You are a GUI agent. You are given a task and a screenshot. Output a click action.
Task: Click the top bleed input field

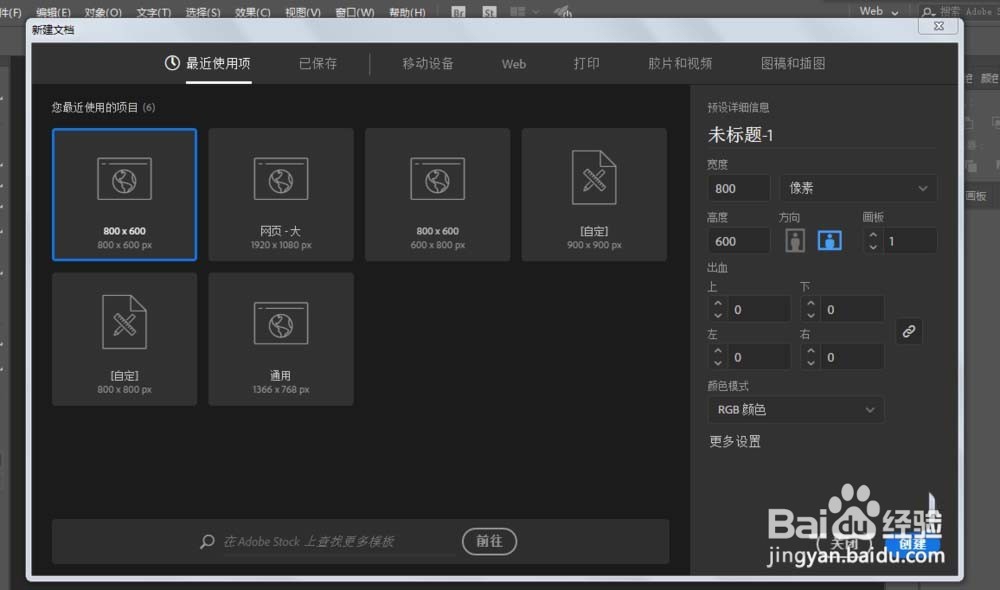(x=759, y=309)
